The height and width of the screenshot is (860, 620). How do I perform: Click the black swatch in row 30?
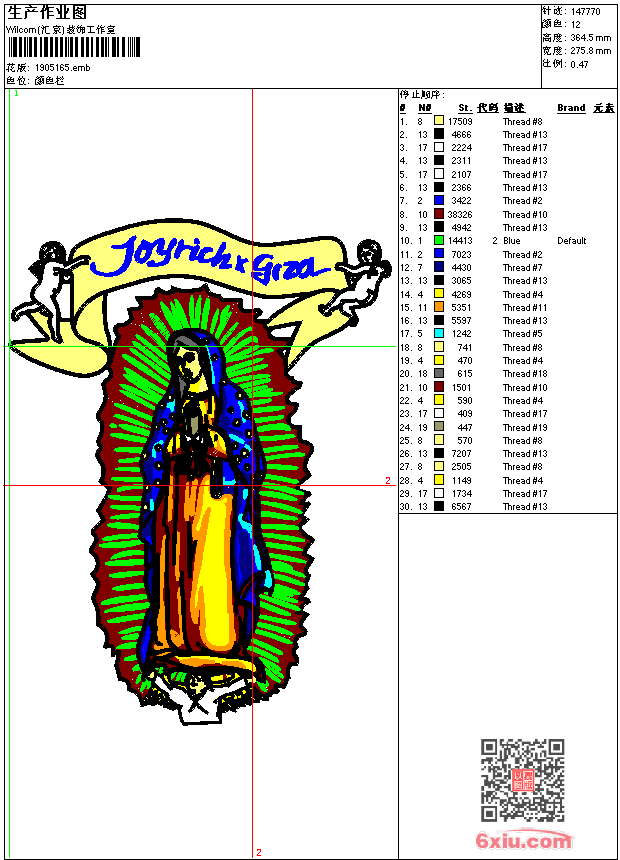[439, 506]
